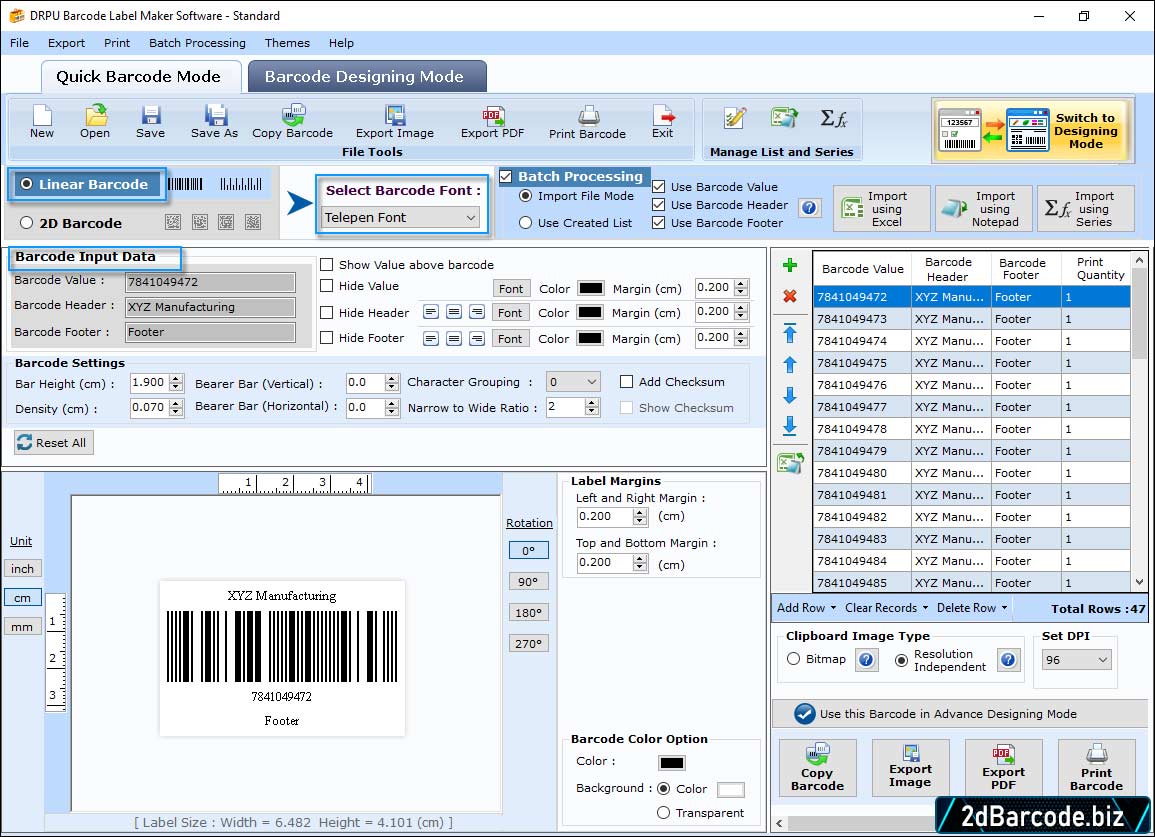Open the Character Grouping dropdown
The height and width of the screenshot is (837, 1155).
click(x=573, y=382)
